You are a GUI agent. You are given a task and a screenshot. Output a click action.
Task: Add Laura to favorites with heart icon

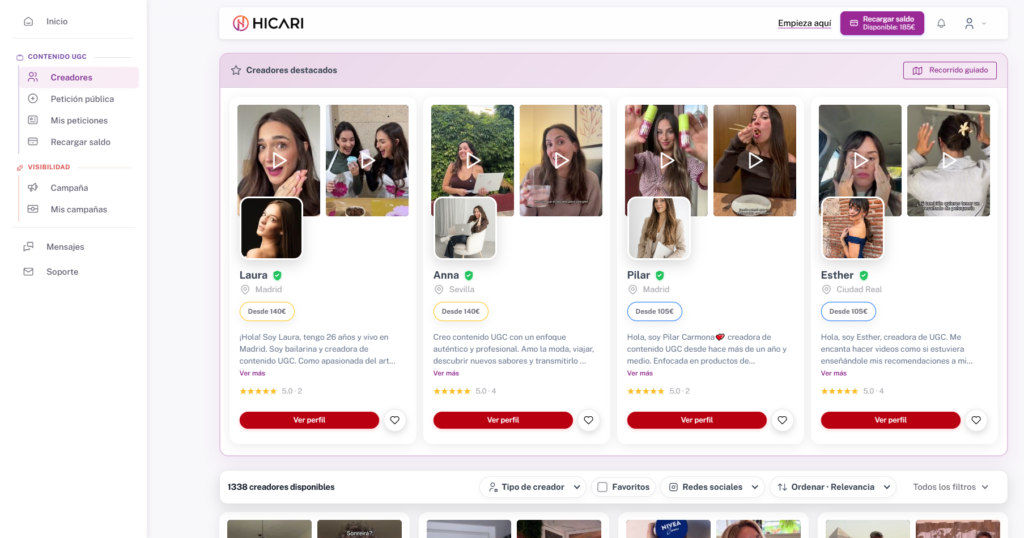coord(395,420)
